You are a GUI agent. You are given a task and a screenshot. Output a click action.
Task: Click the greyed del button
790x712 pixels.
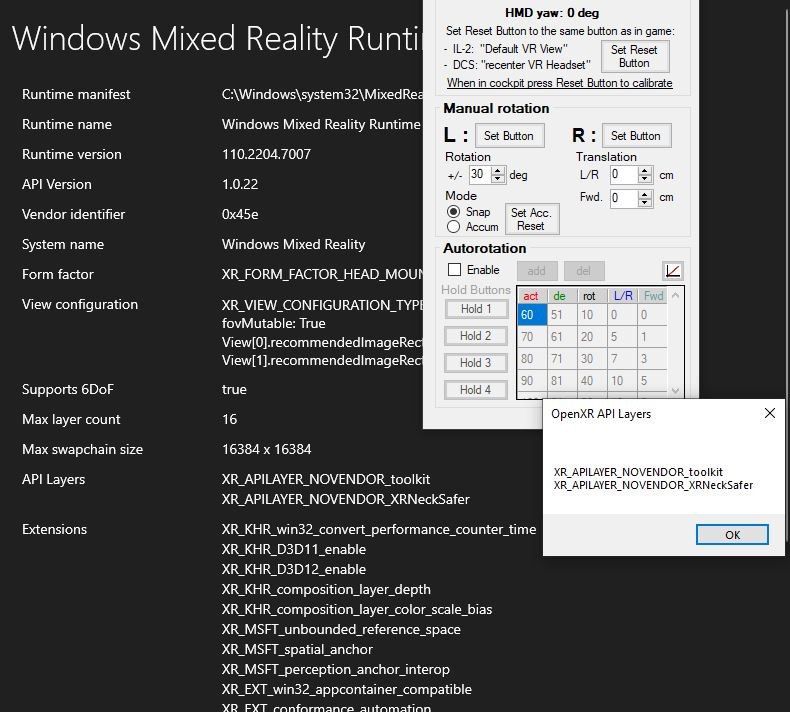[583, 271]
